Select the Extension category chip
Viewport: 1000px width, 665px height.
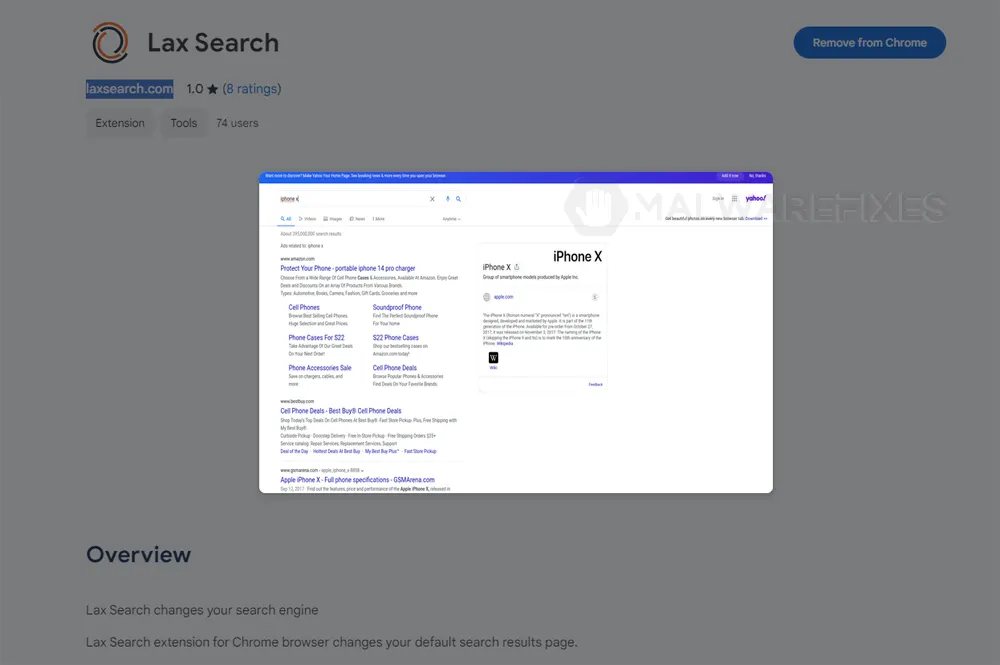point(120,123)
